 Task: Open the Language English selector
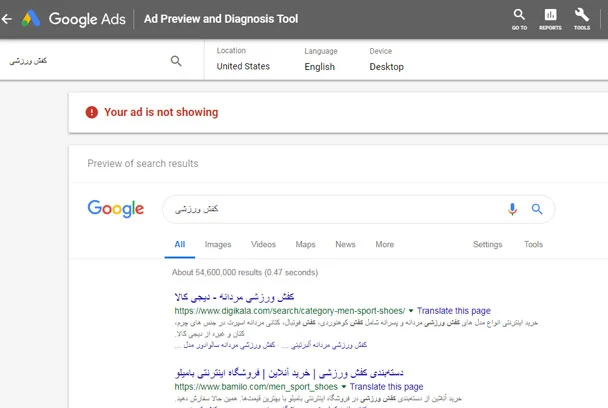coord(321,59)
